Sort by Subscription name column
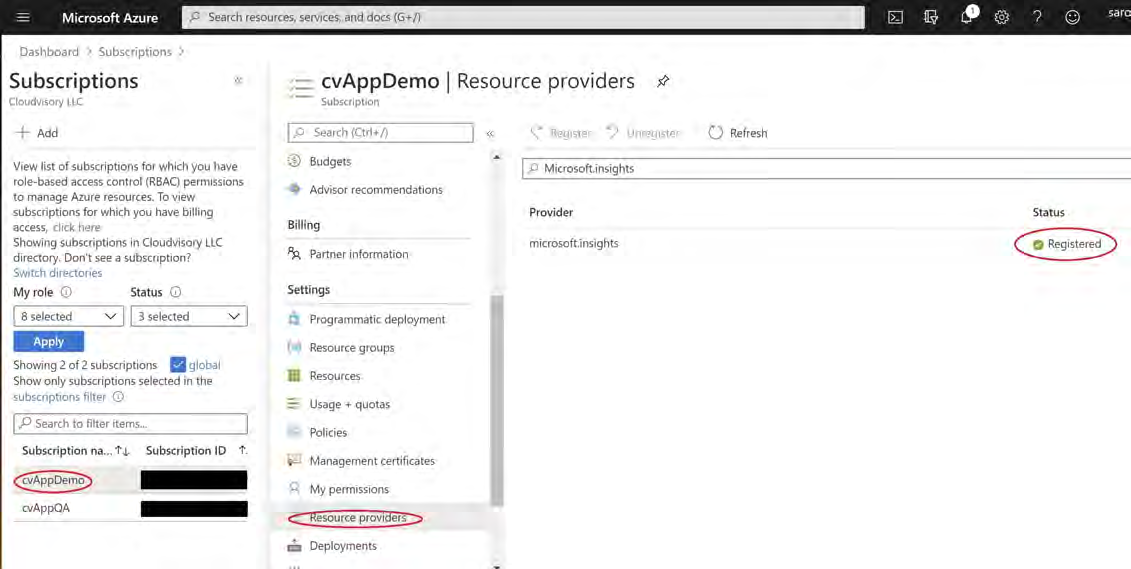This screenshot has height=569, width=1131. coord(75,451)
